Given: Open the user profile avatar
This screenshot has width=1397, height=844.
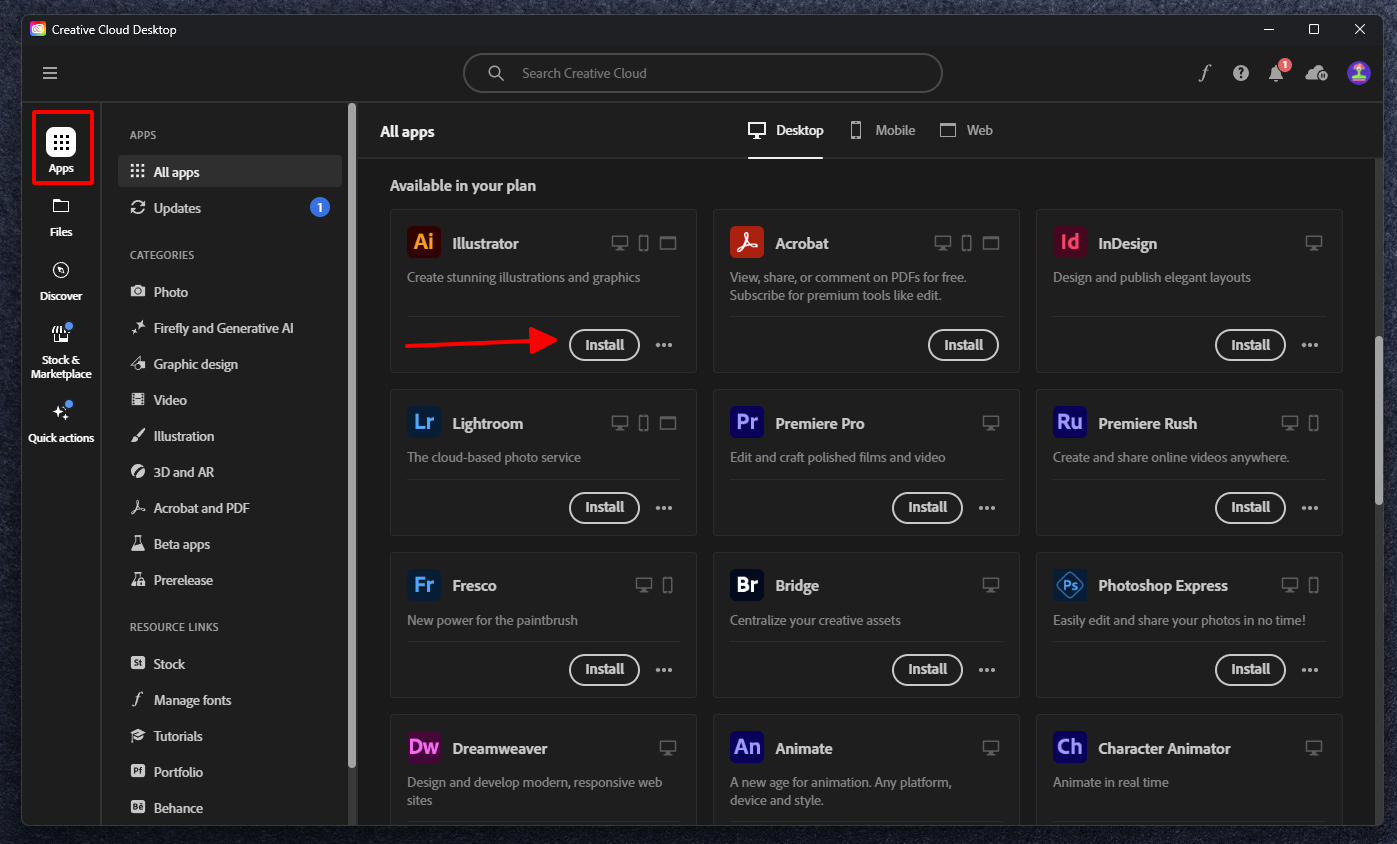Looking at the screenshot, I should (x=1358, y=73).
